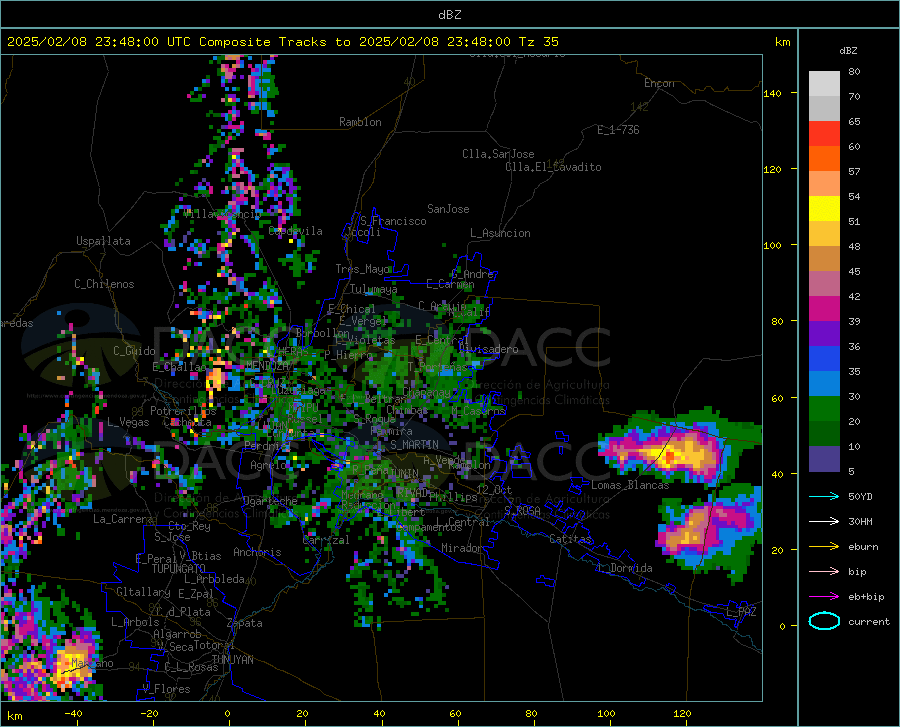This screenshot has height=727, width=900.
Task: Click the 'Tz 35' threshold text
Action: point(538,42)
